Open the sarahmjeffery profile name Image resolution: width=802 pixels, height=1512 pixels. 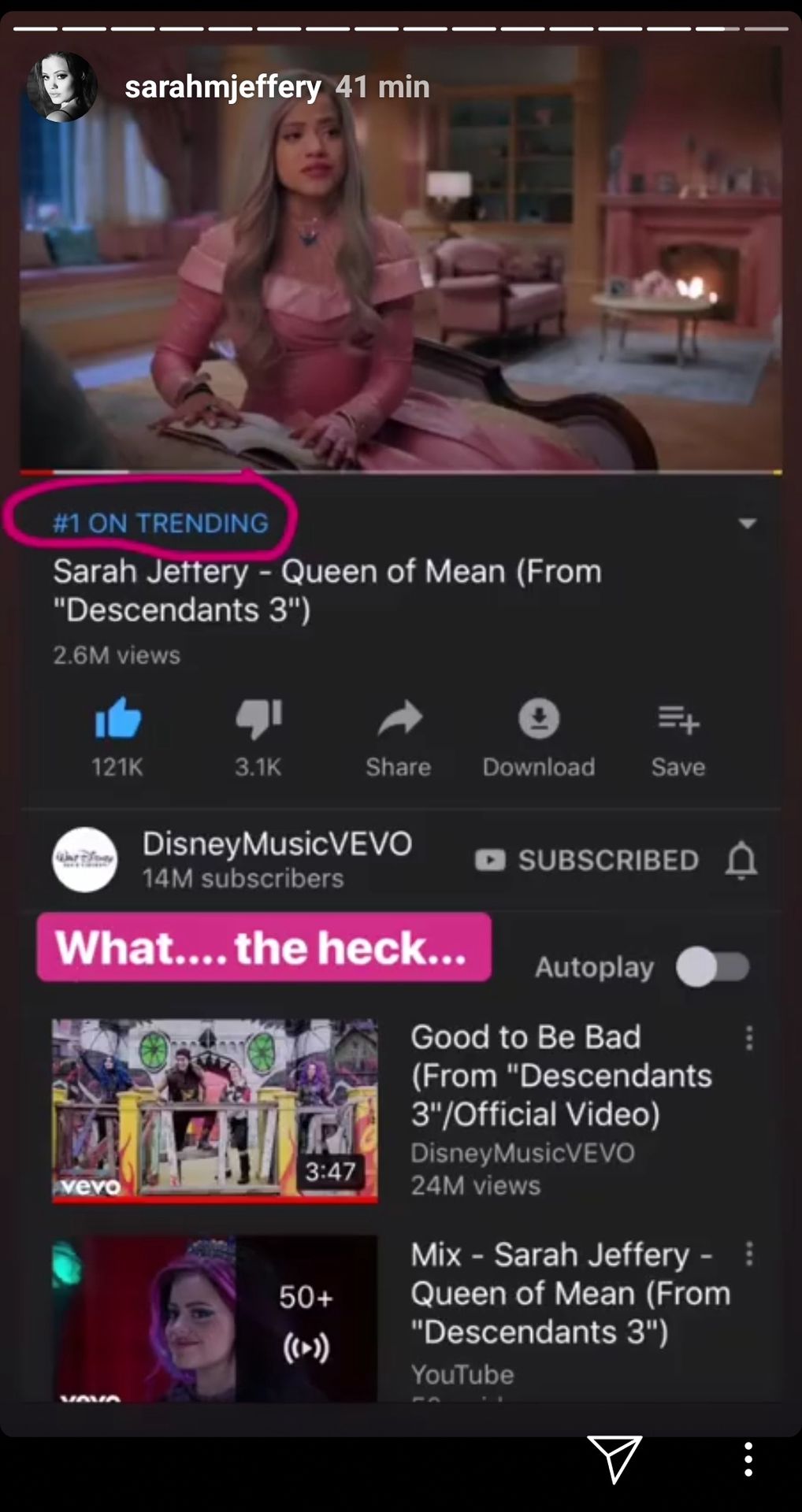(x=223, y=87)
